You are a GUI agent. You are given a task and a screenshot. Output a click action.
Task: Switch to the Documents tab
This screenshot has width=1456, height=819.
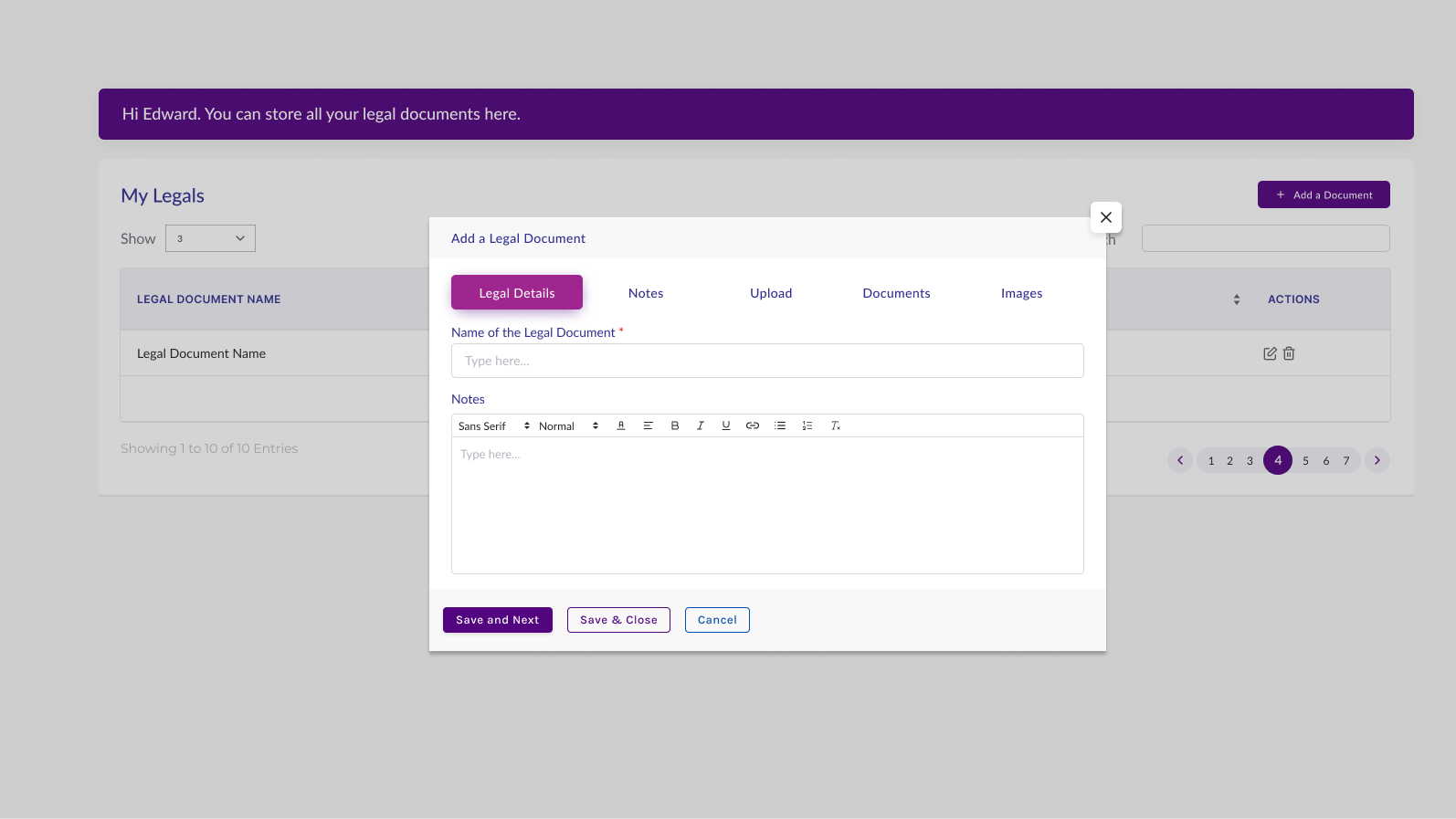pyautogui.click(x=896, y=293)
